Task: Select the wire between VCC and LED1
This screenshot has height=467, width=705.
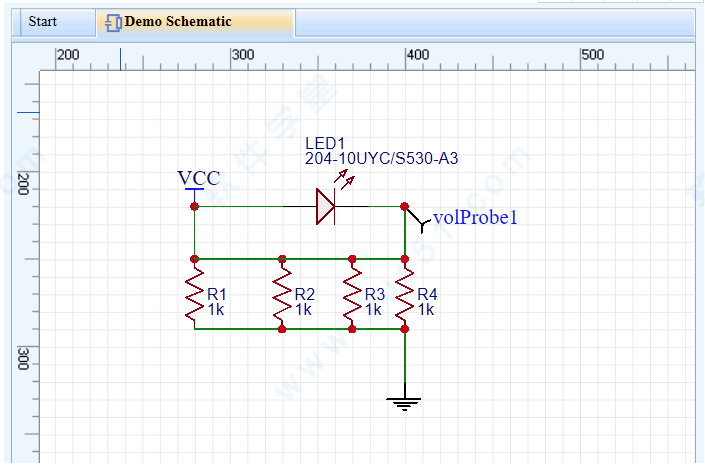Action: pyautogui.click(x=240, y=206)
